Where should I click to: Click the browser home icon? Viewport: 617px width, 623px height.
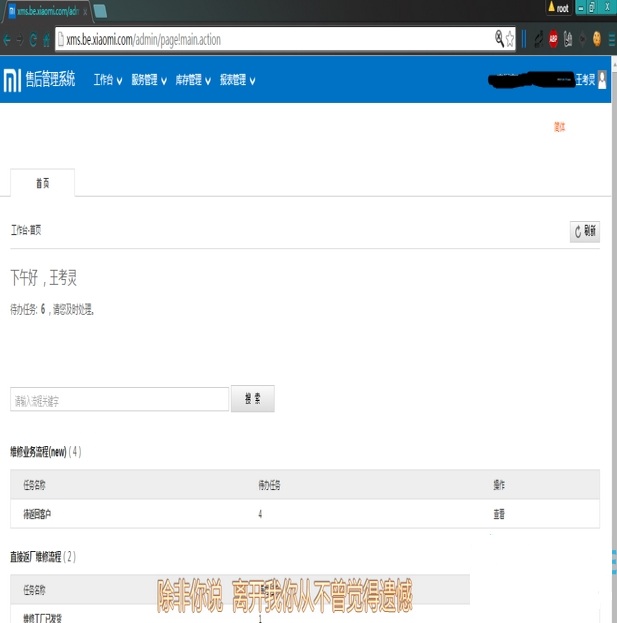(46, 40)
